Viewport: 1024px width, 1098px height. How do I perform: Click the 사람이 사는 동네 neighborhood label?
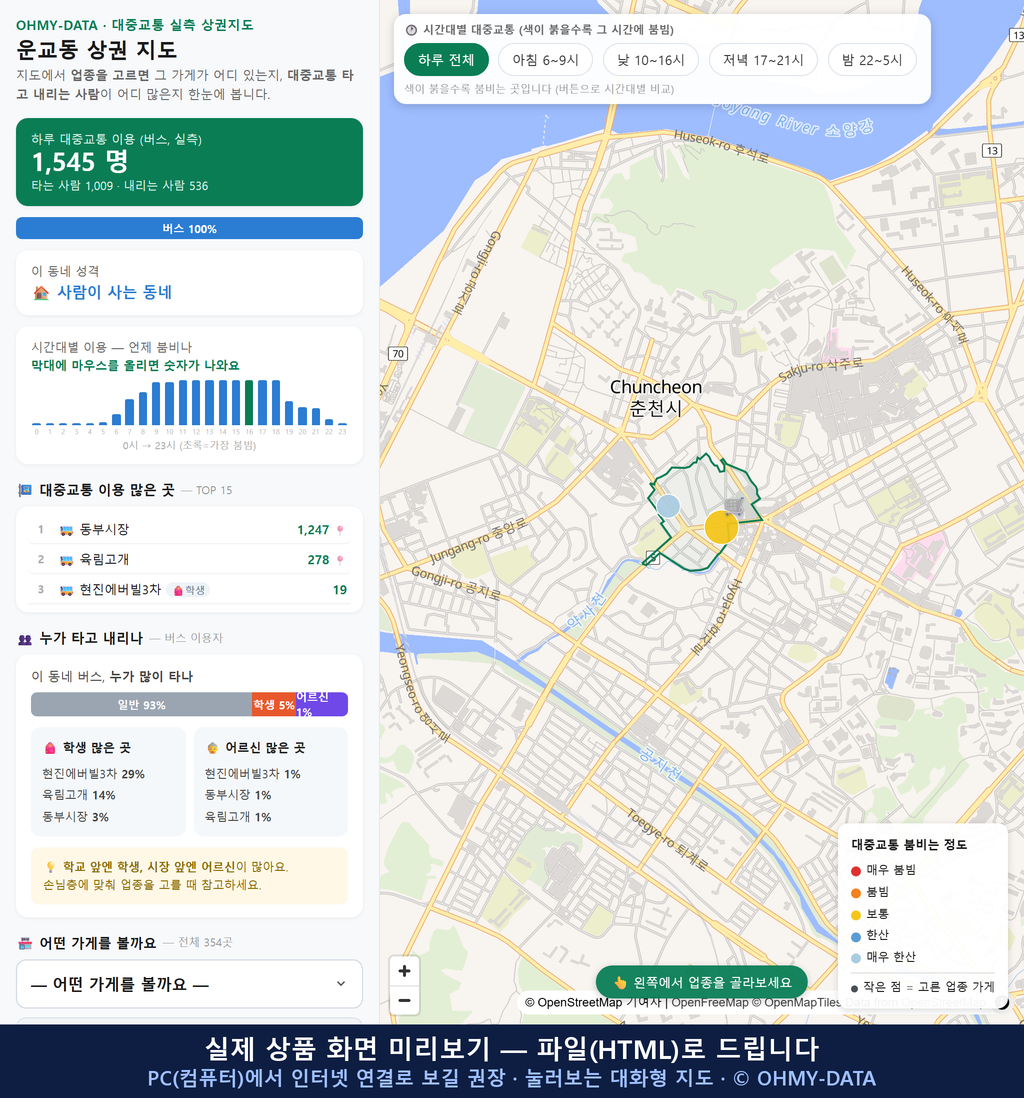click(x=115, y=293)
